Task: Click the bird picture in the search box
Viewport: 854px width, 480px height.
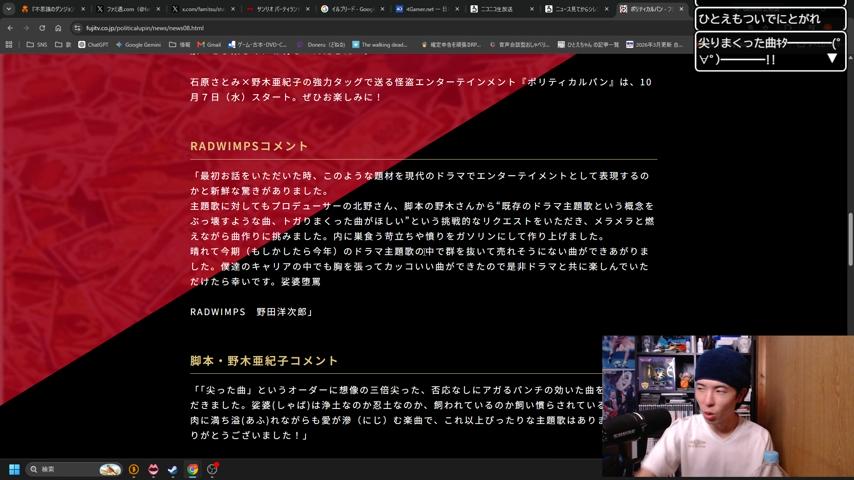Action: (109, 469)
